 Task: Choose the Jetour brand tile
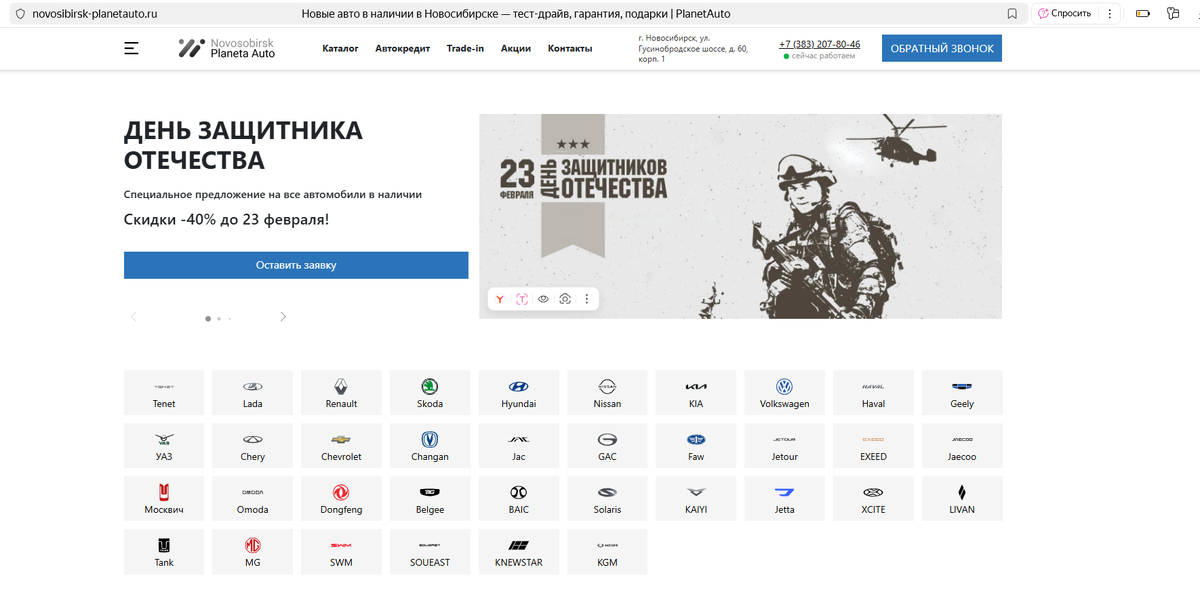[785, 445]
